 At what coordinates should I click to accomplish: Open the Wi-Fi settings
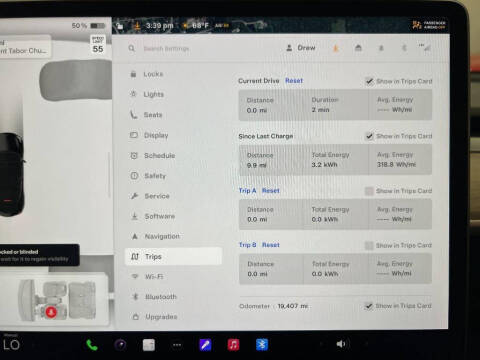[x=147, y=277]
